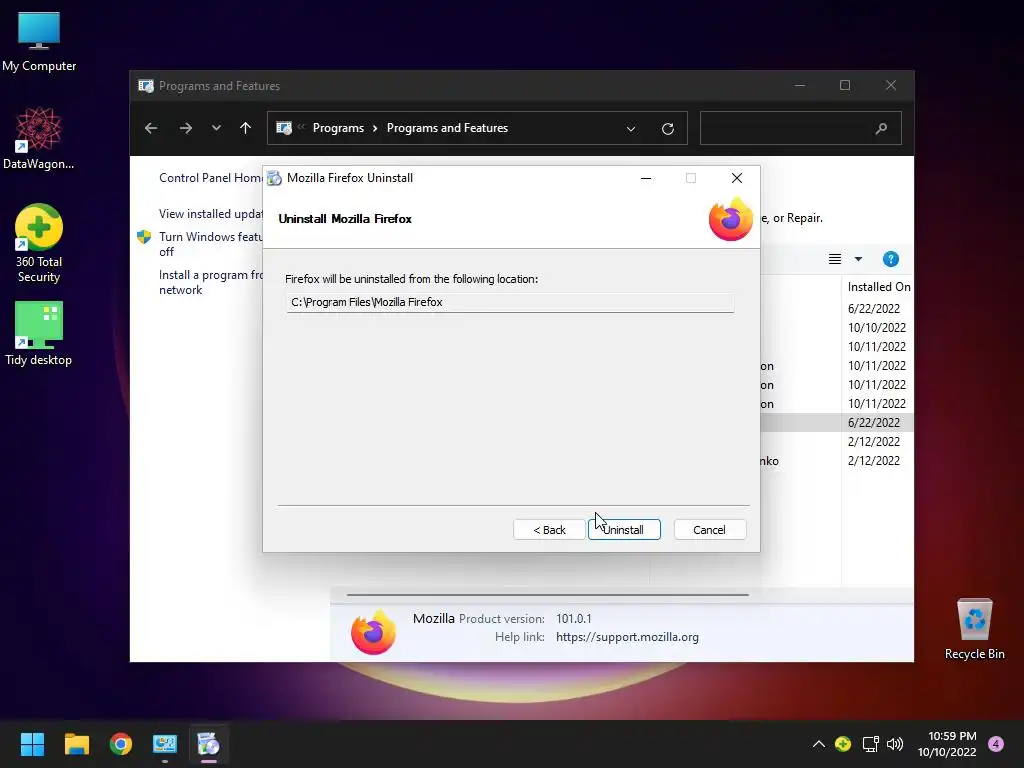Image resolution: width=1024 pixels, height=768 pixels.
Task: Go back in Programs and Features navigation
Action: [151, 128]
